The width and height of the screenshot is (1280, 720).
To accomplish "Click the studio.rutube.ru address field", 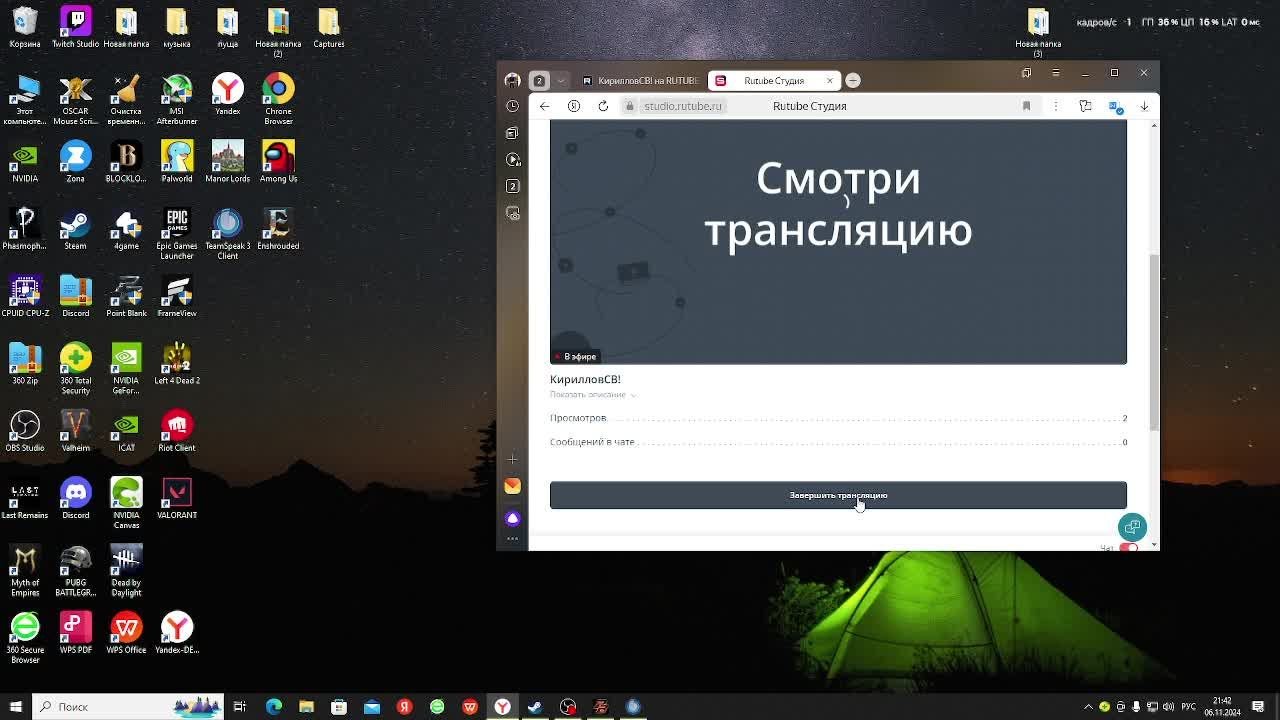I will (x=683, y=106).
